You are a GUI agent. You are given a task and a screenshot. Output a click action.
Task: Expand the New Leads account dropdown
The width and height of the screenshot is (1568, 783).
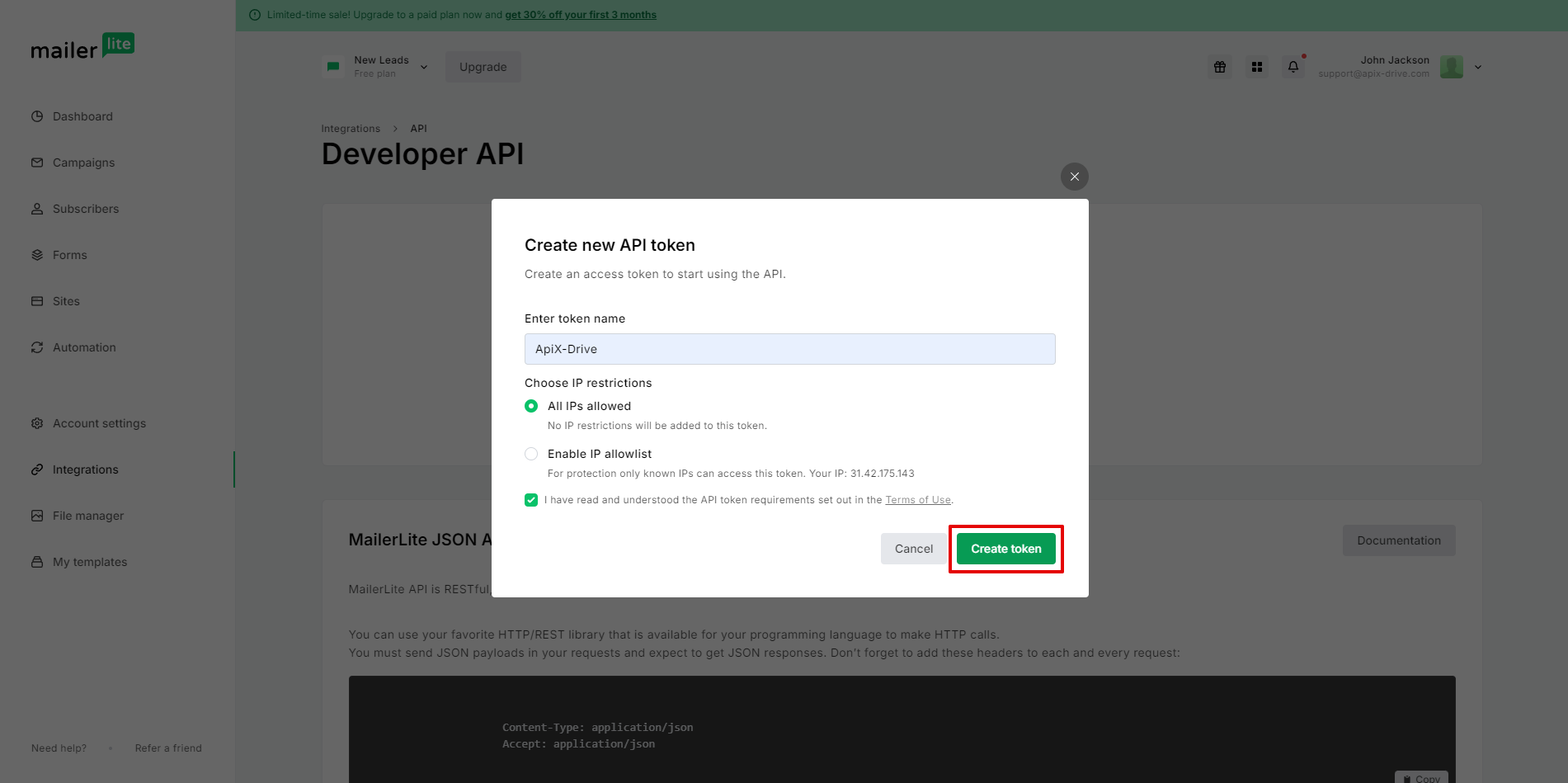[424, 67]
